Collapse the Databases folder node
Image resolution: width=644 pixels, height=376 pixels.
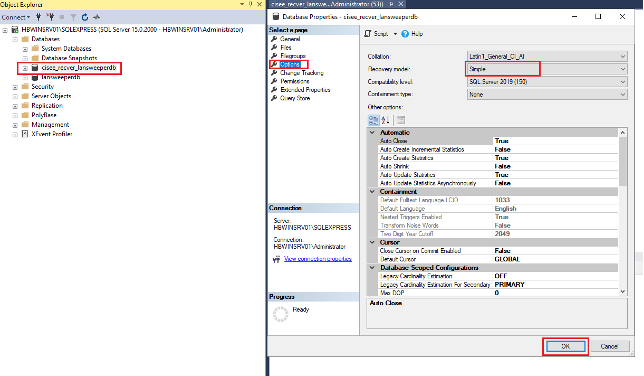tap(15, 39)
